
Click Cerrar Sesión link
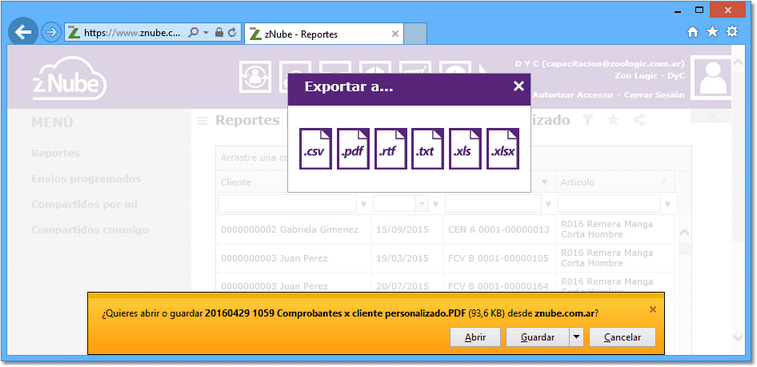pyautogui.click(x=654, y=95)
